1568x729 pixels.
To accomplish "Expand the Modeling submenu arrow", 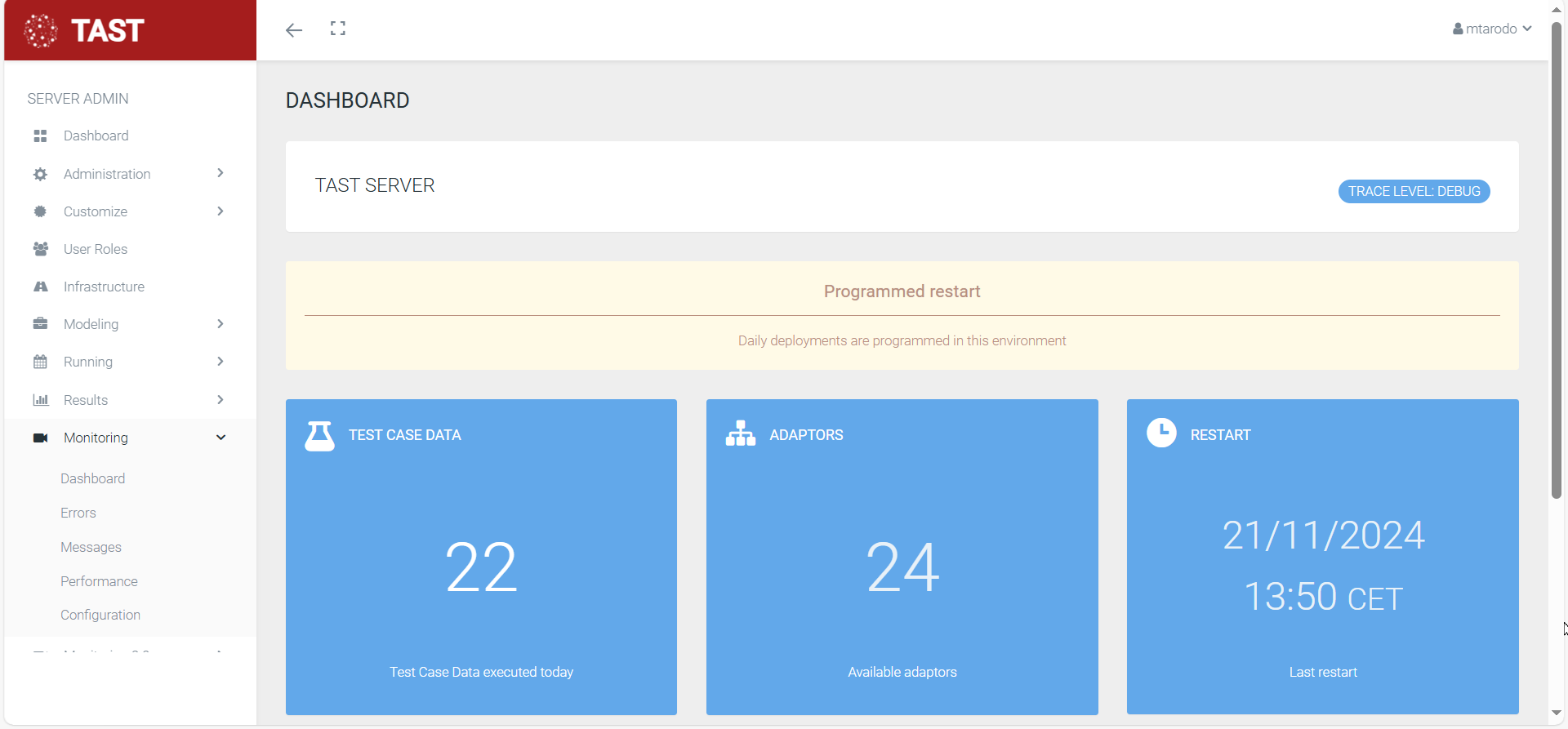I will point(220,324).
